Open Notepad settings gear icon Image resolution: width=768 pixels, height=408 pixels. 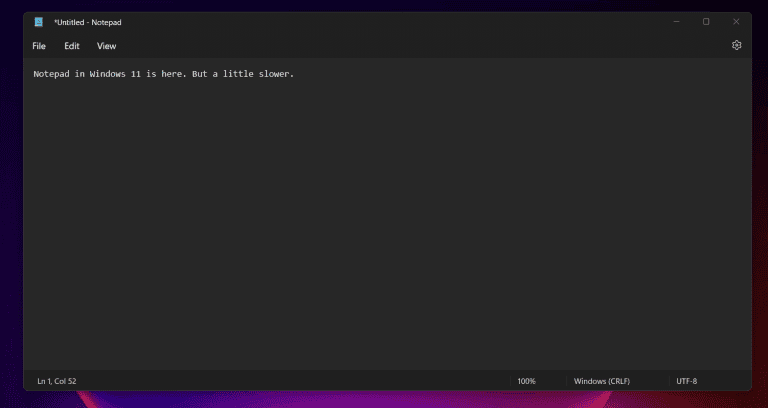point(736,45)
